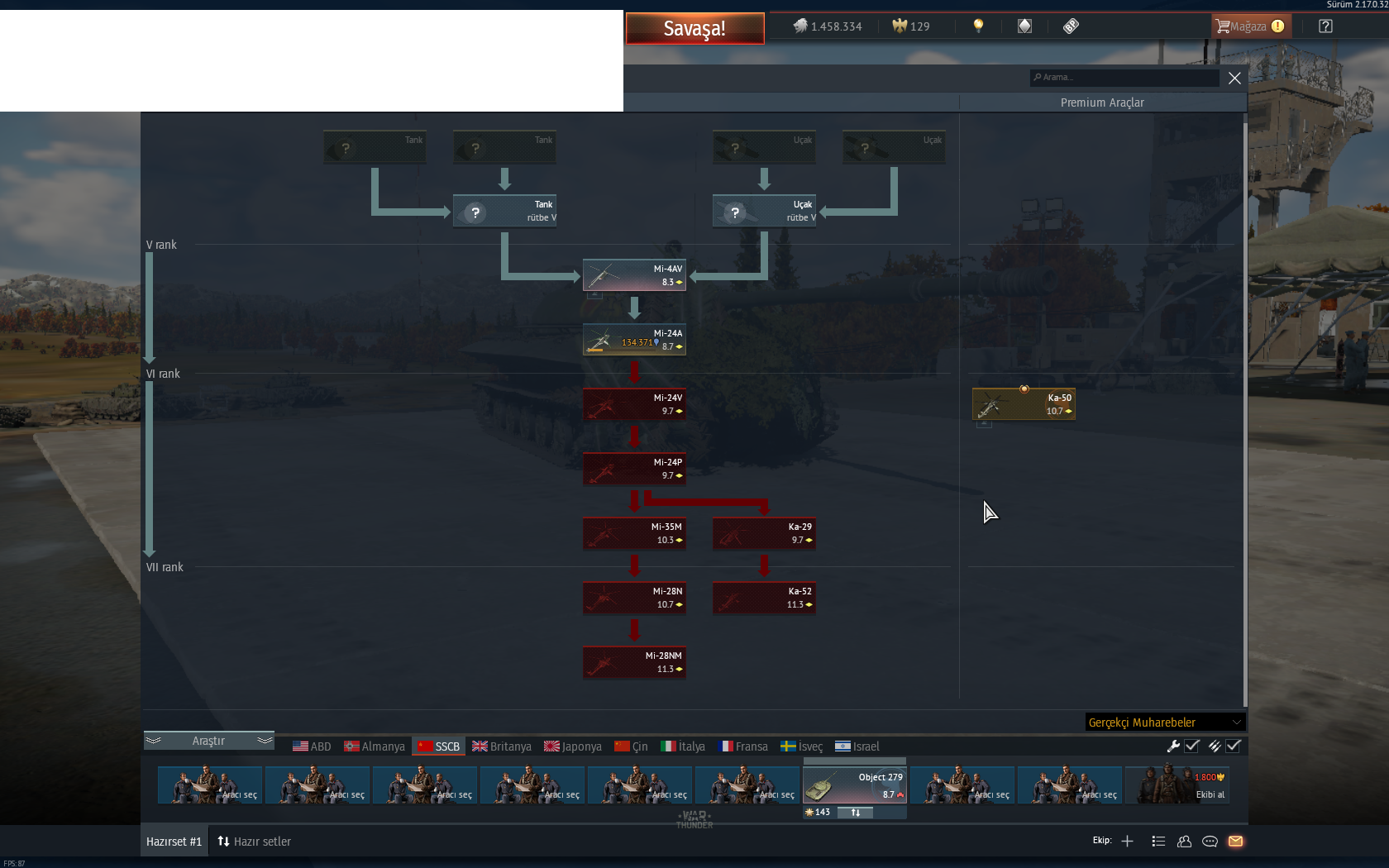Open the mail inbox icon
The width and height of the screenshot is (1389, 868).
(x=1235, y=841)
